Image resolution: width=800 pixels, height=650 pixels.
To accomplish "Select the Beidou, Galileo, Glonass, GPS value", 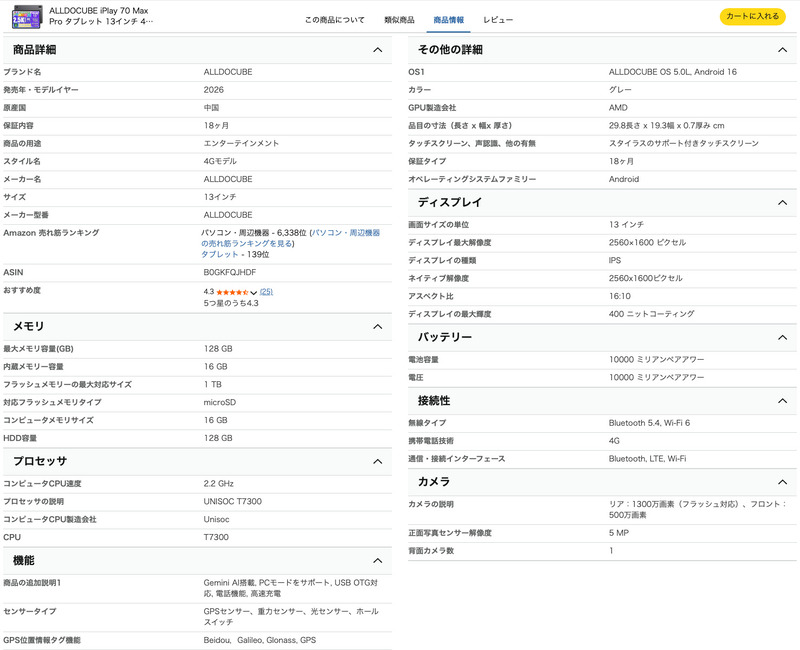I will click(x=260, y=640).
